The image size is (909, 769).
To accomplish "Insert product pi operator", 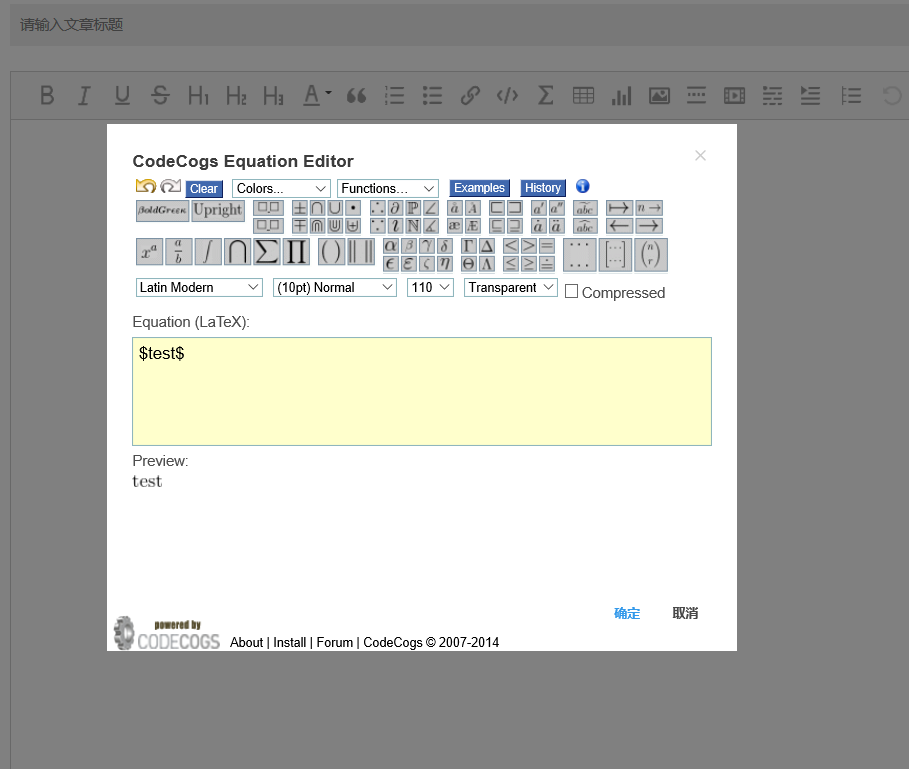I will pyautogui.click(x=296, y=253).
